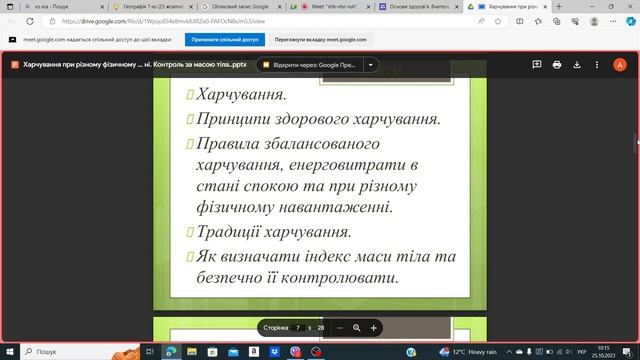
Task: Open with Google Presentations button
Action: pyautogui.click(x=310, y=65)
